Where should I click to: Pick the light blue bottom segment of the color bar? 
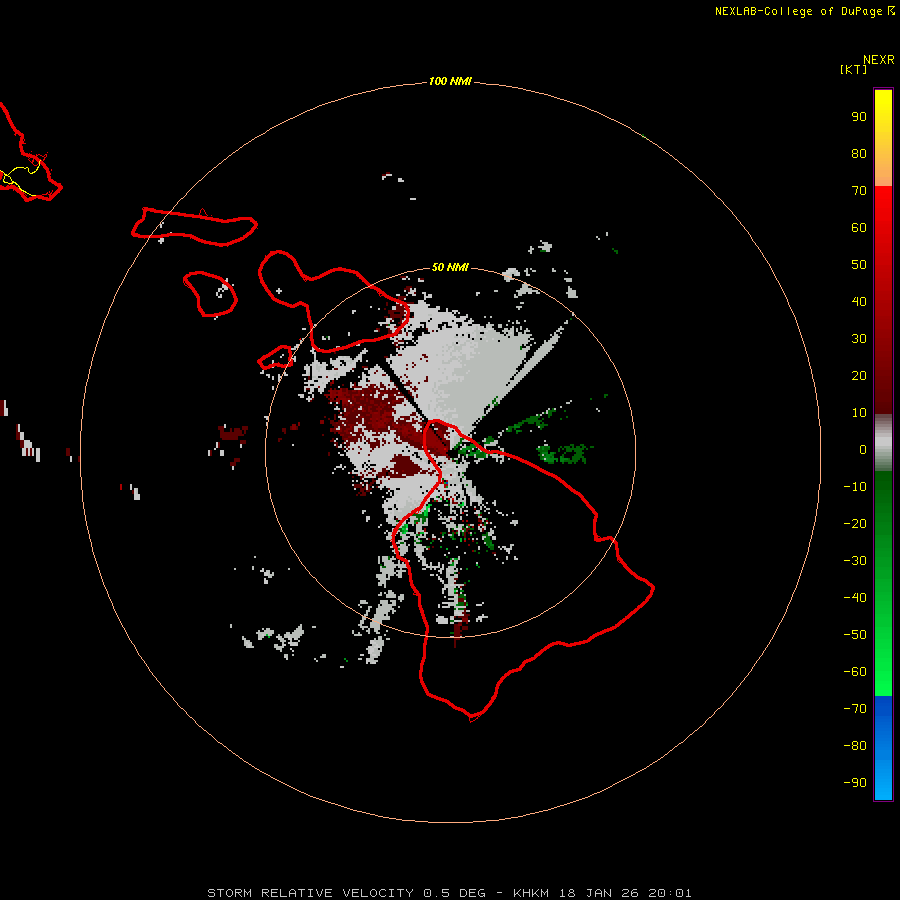click(883, 782)
